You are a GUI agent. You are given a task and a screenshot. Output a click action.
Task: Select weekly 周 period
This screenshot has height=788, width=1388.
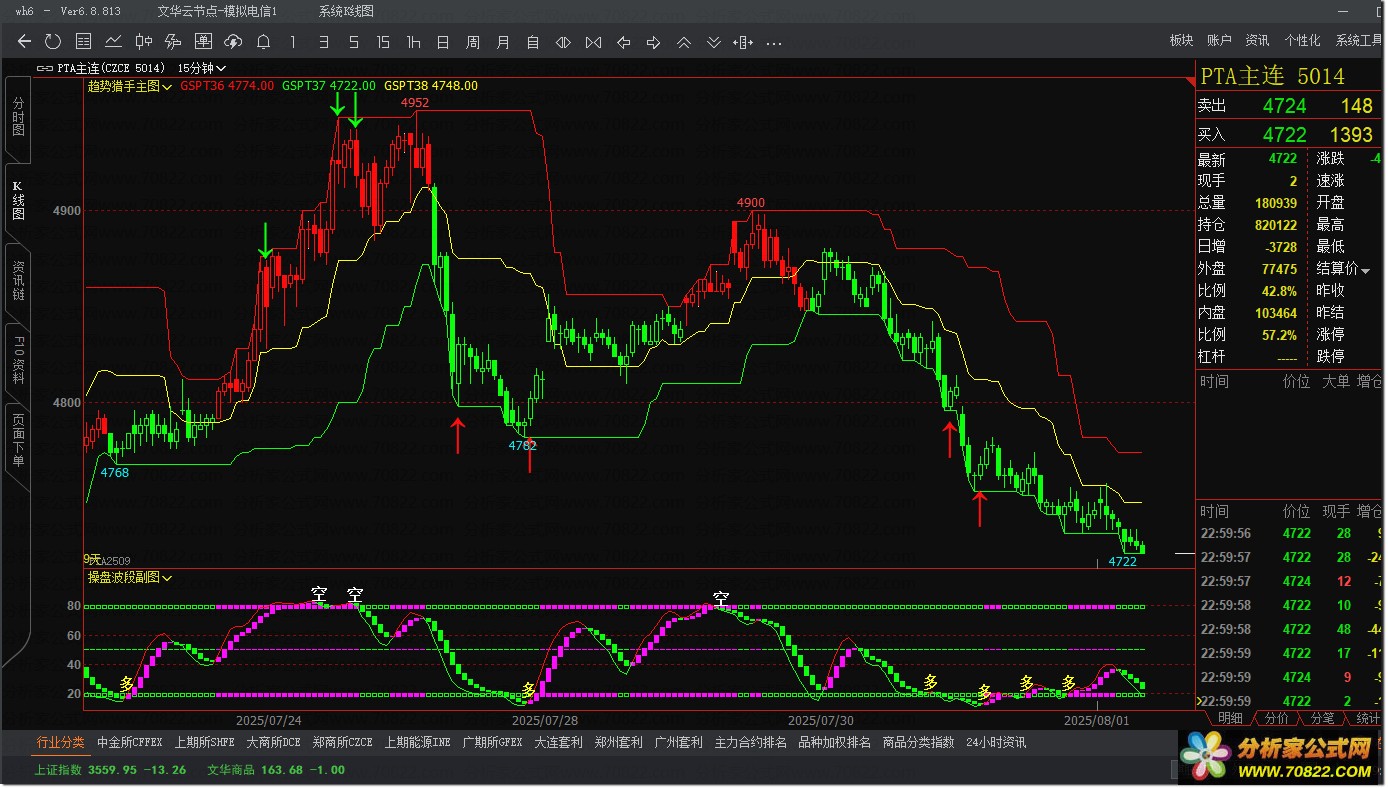click(473, 42)
